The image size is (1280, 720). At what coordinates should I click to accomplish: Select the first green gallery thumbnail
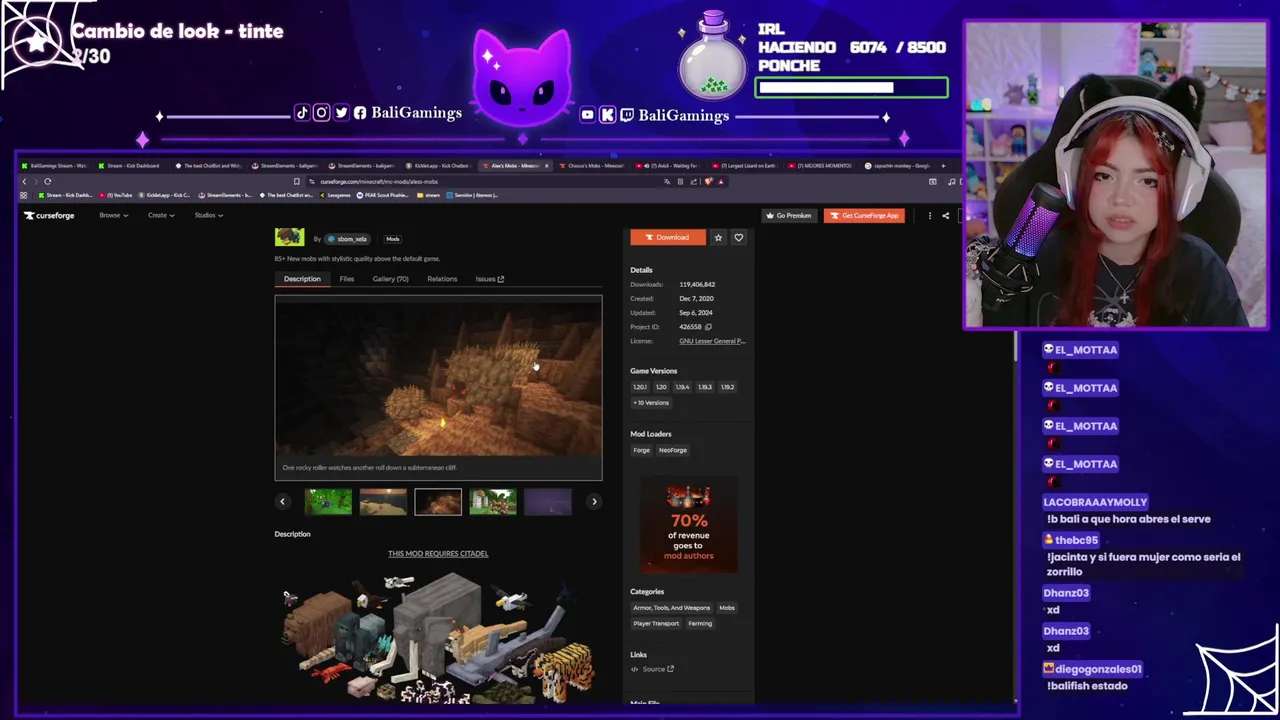click(x=328, y=502)
